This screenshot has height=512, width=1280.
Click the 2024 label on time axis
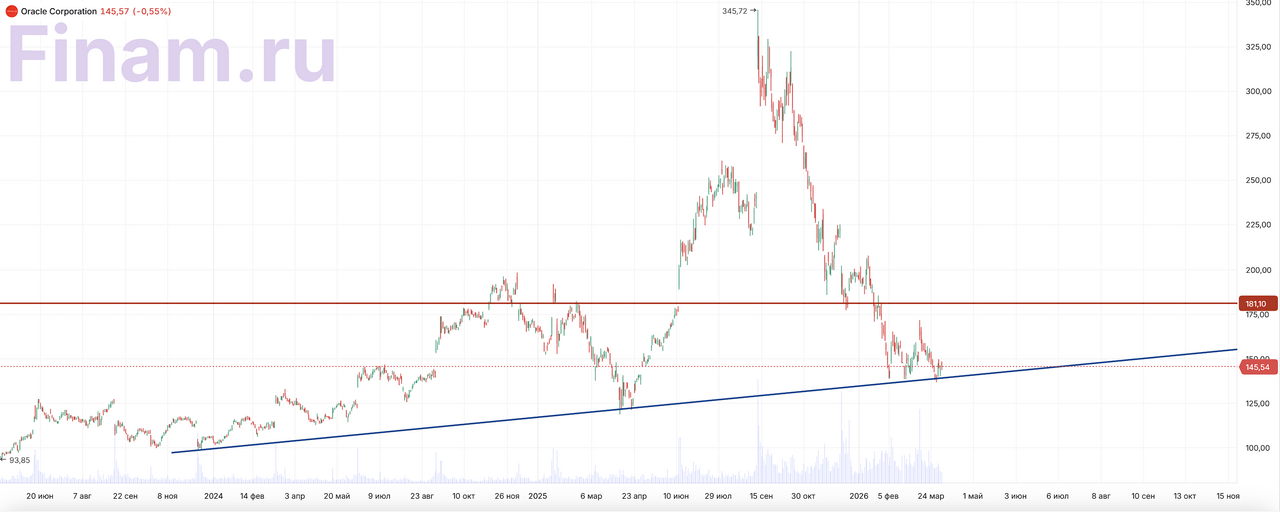[x=213, y=495]
